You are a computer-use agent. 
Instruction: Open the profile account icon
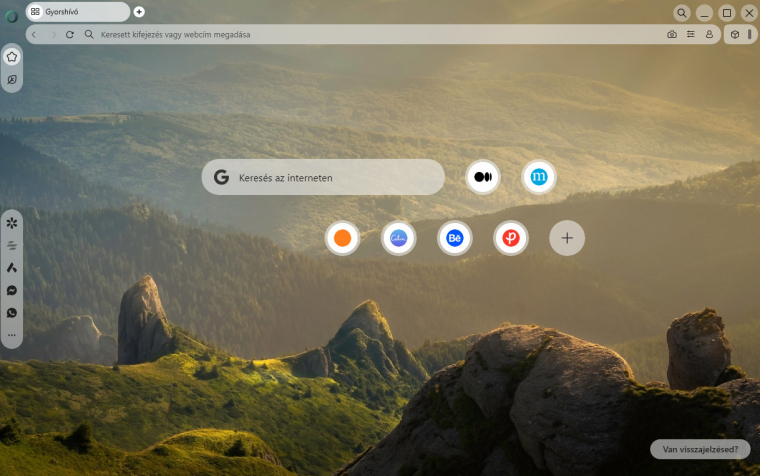coord(709,34)
